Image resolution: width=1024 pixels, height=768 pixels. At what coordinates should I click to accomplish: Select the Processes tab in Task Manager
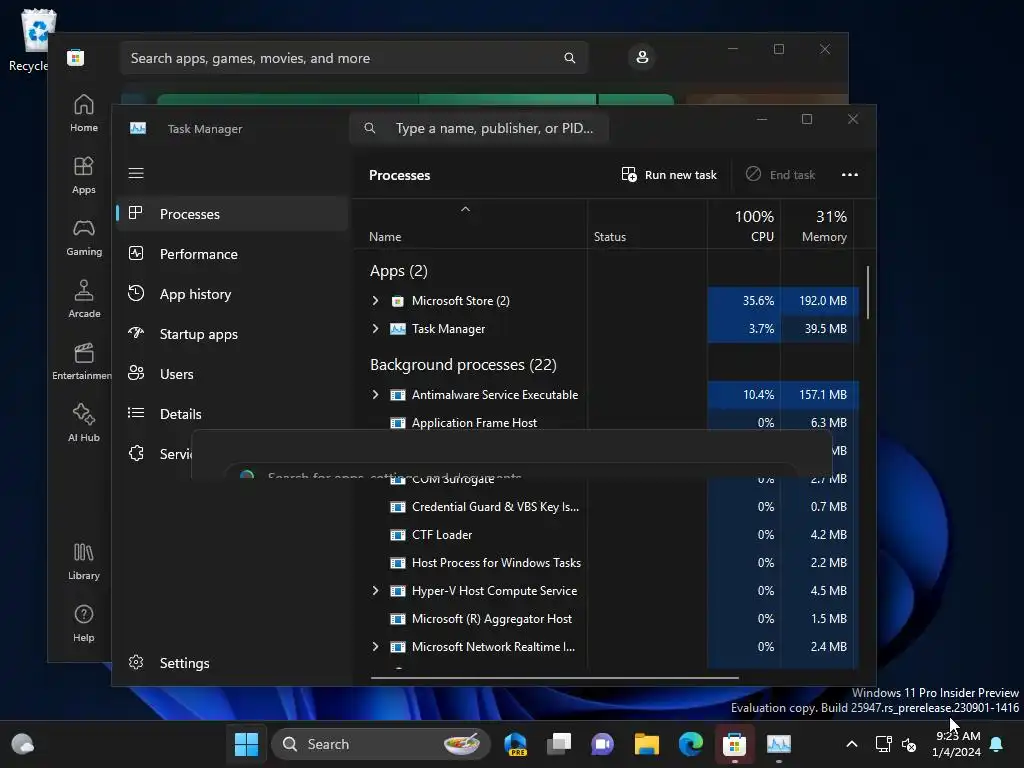(232, 214)
